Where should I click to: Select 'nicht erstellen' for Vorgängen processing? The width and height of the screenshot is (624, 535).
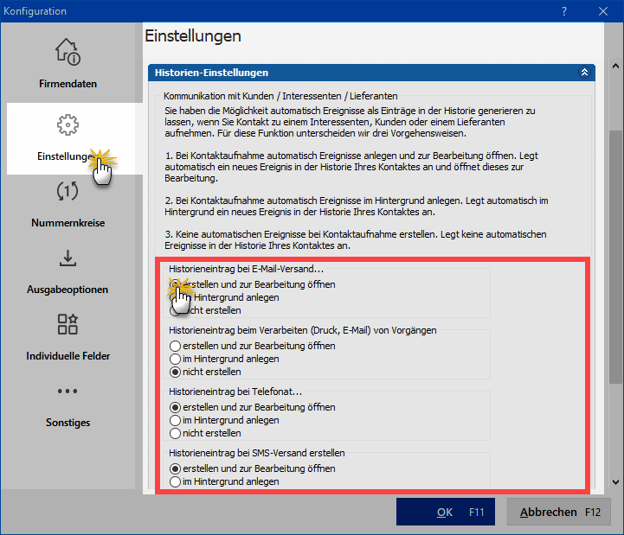tap(176, 371)
